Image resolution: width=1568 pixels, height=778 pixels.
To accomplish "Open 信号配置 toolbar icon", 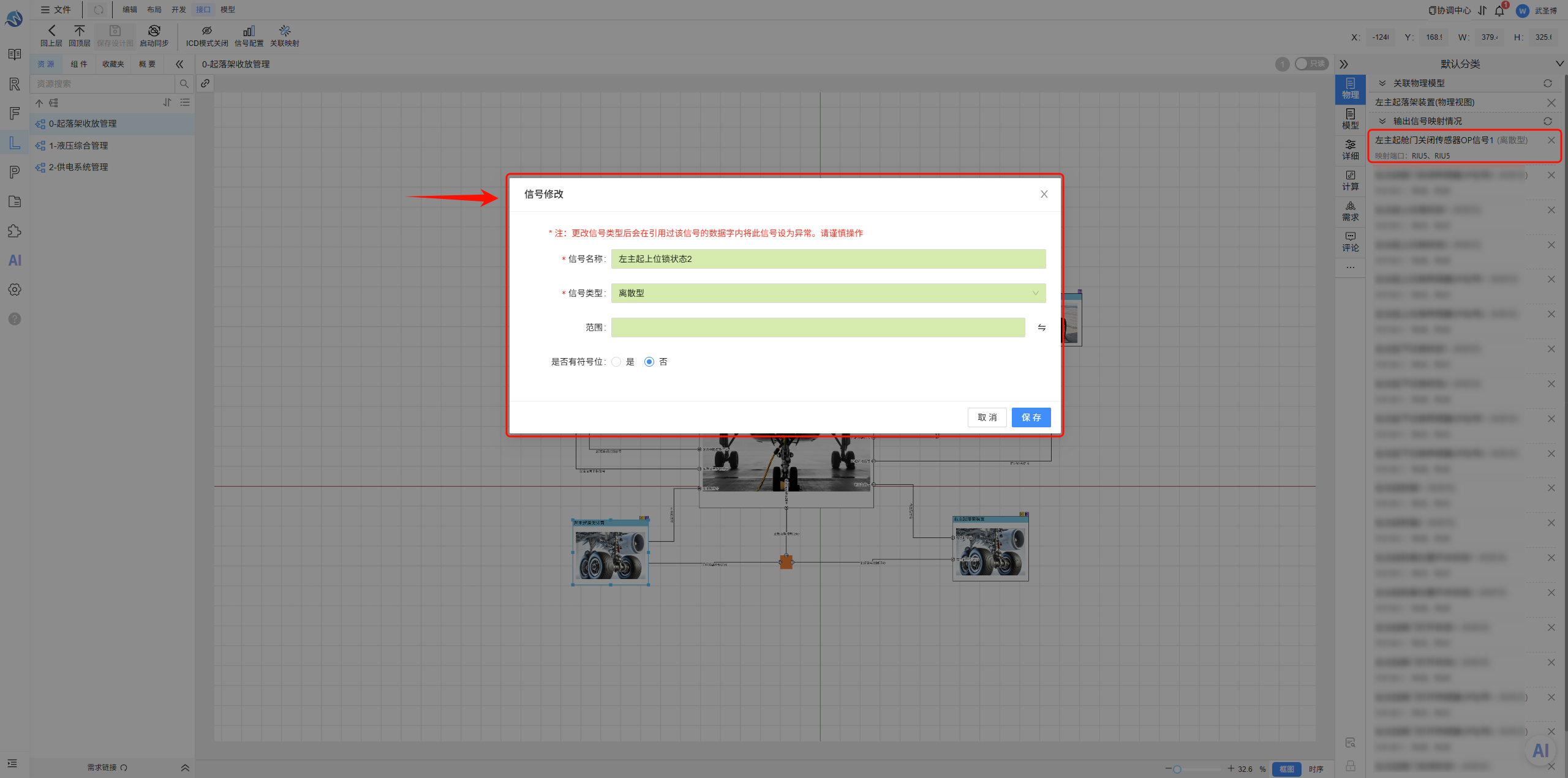I will click(x=249, y=31).
